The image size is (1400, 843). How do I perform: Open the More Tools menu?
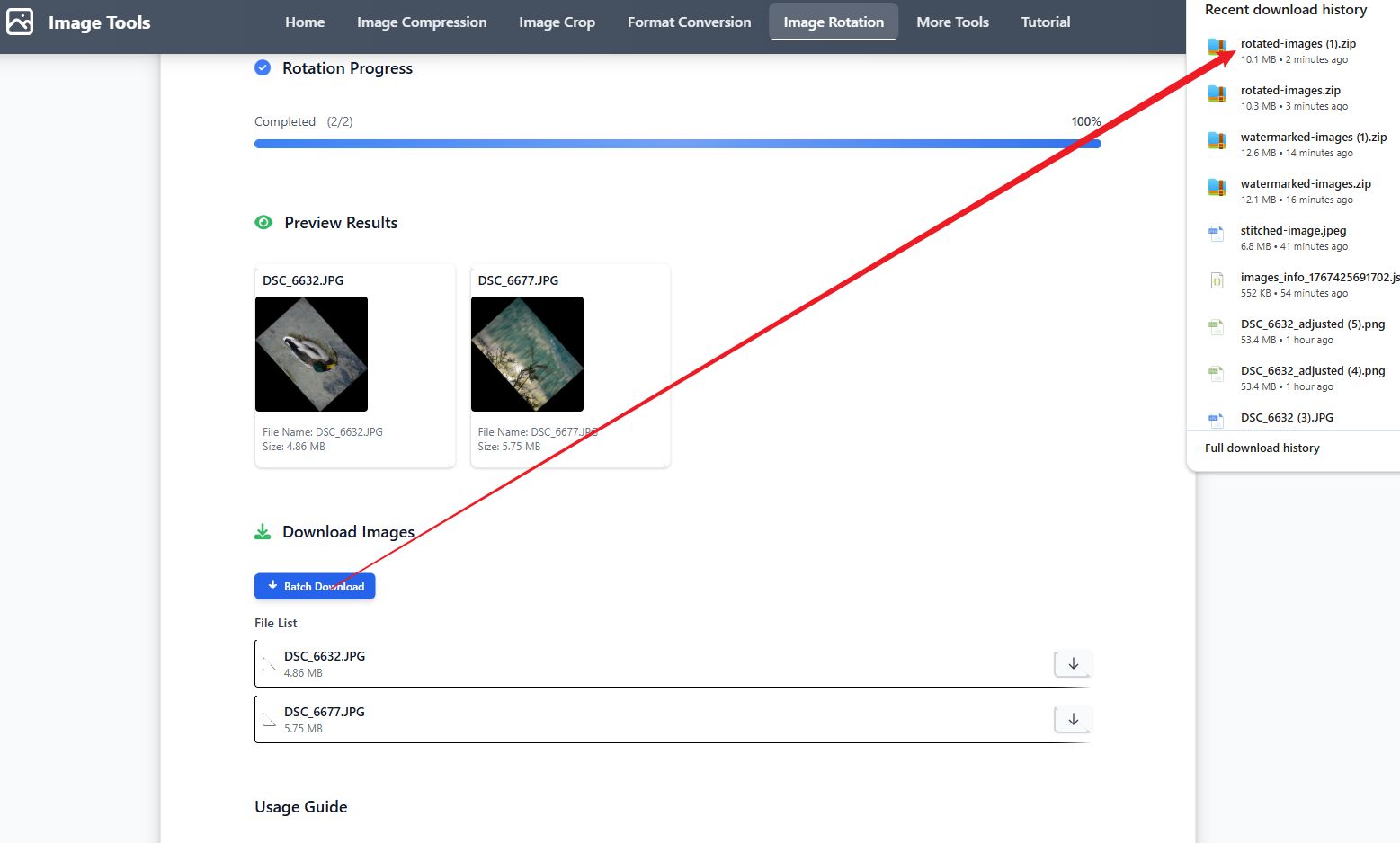pos(952,22)
